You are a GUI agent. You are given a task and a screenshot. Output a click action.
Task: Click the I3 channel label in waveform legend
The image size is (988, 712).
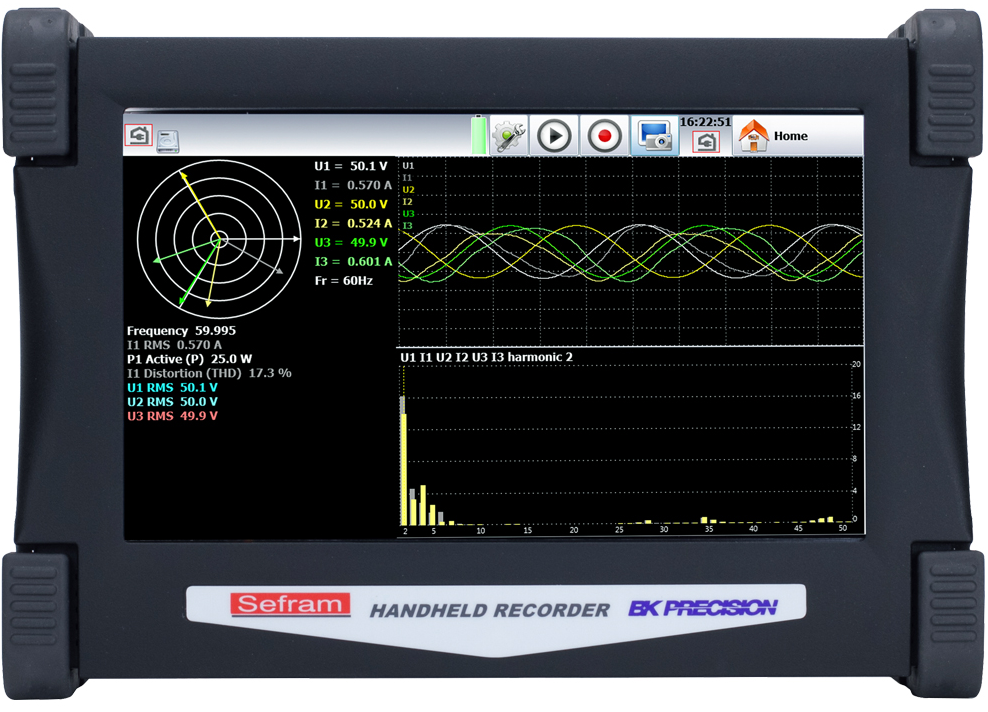407,226
